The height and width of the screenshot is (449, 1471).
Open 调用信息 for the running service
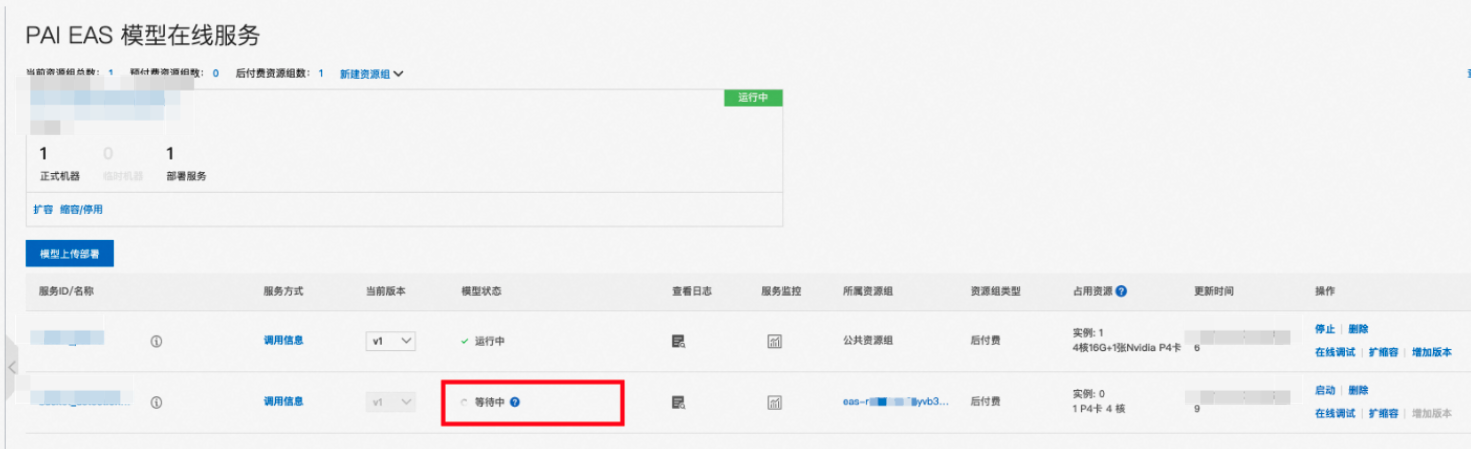[283, 341]
